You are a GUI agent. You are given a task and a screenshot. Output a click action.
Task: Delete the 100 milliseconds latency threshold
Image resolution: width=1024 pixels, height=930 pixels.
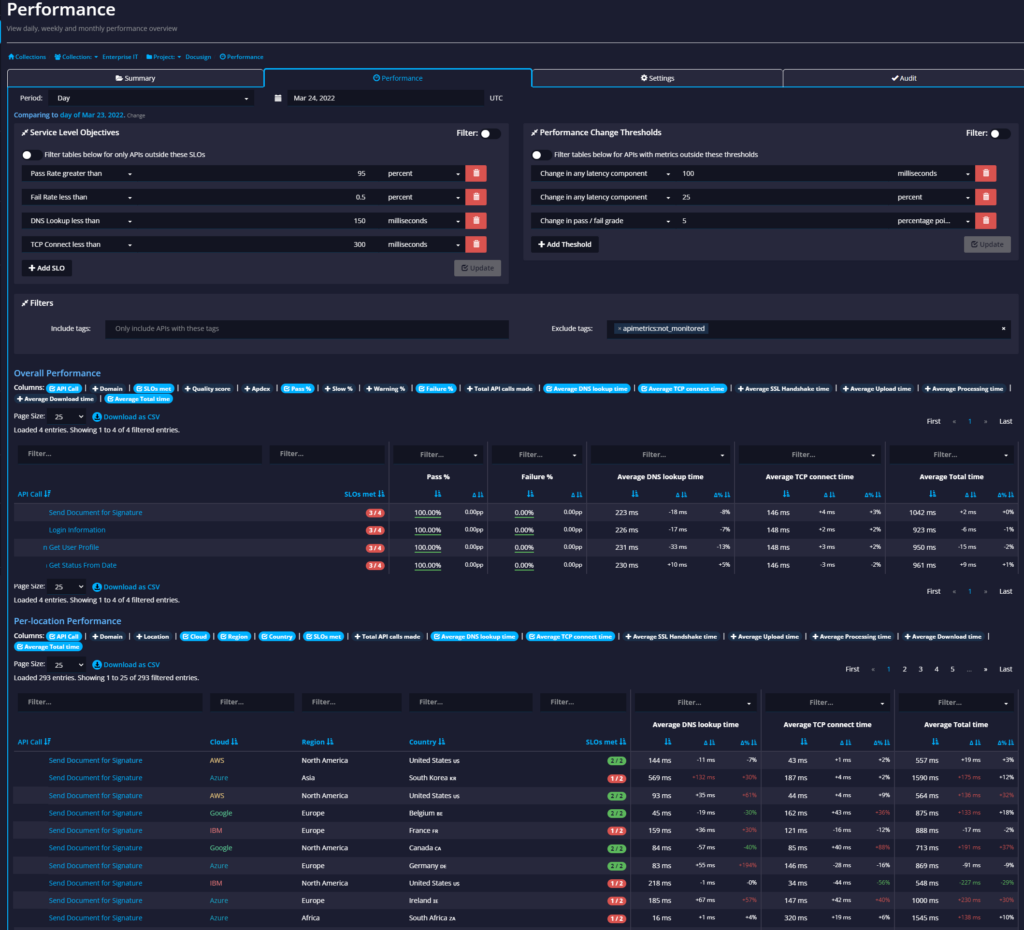tap(985, 173)
